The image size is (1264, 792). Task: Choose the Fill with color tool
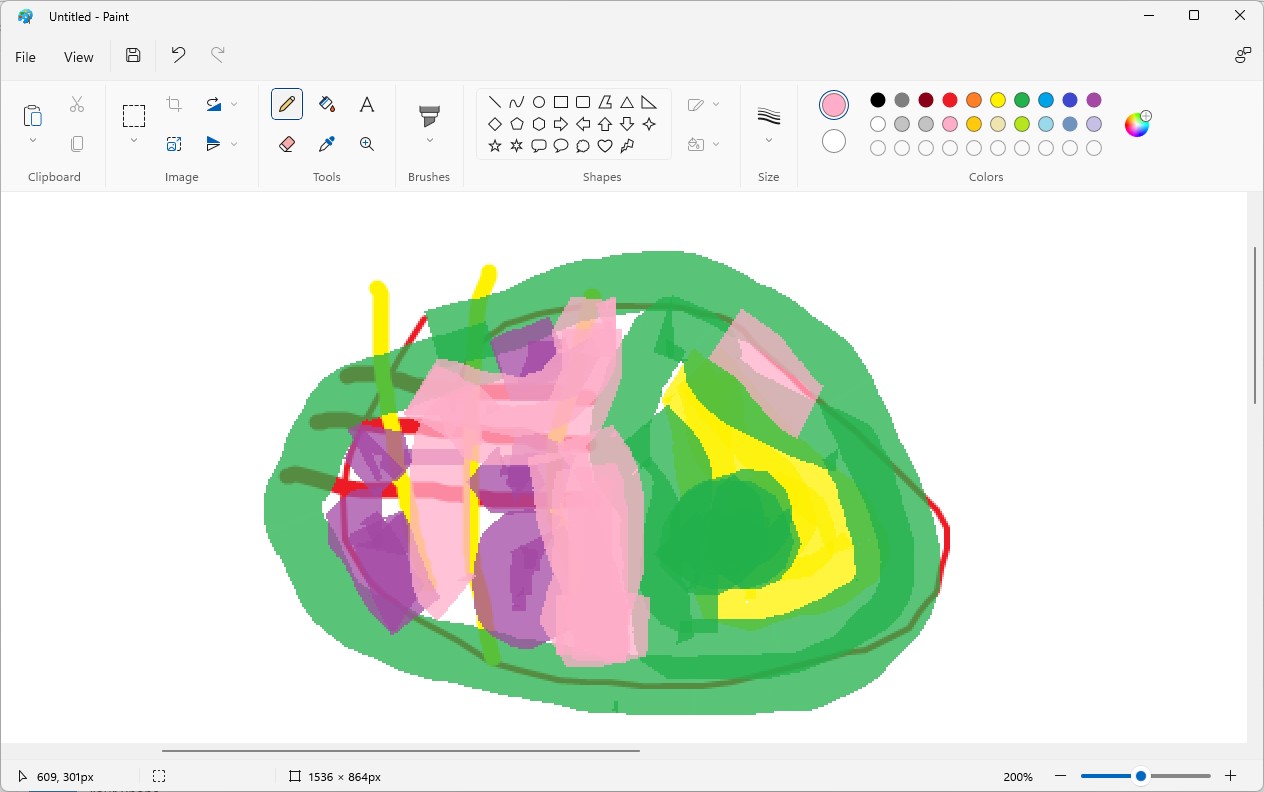(326, 103)
